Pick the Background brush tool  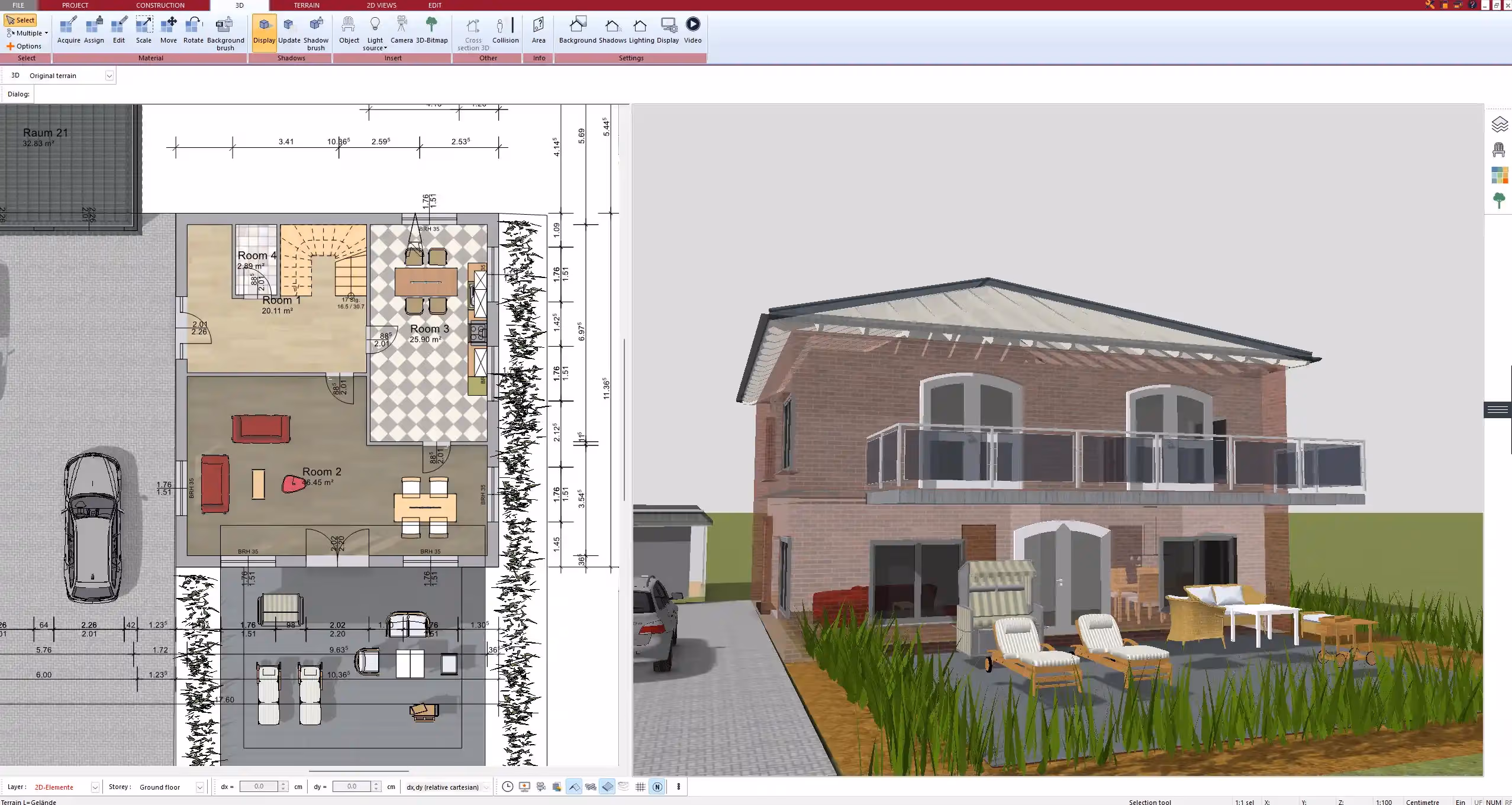[225, 34]
